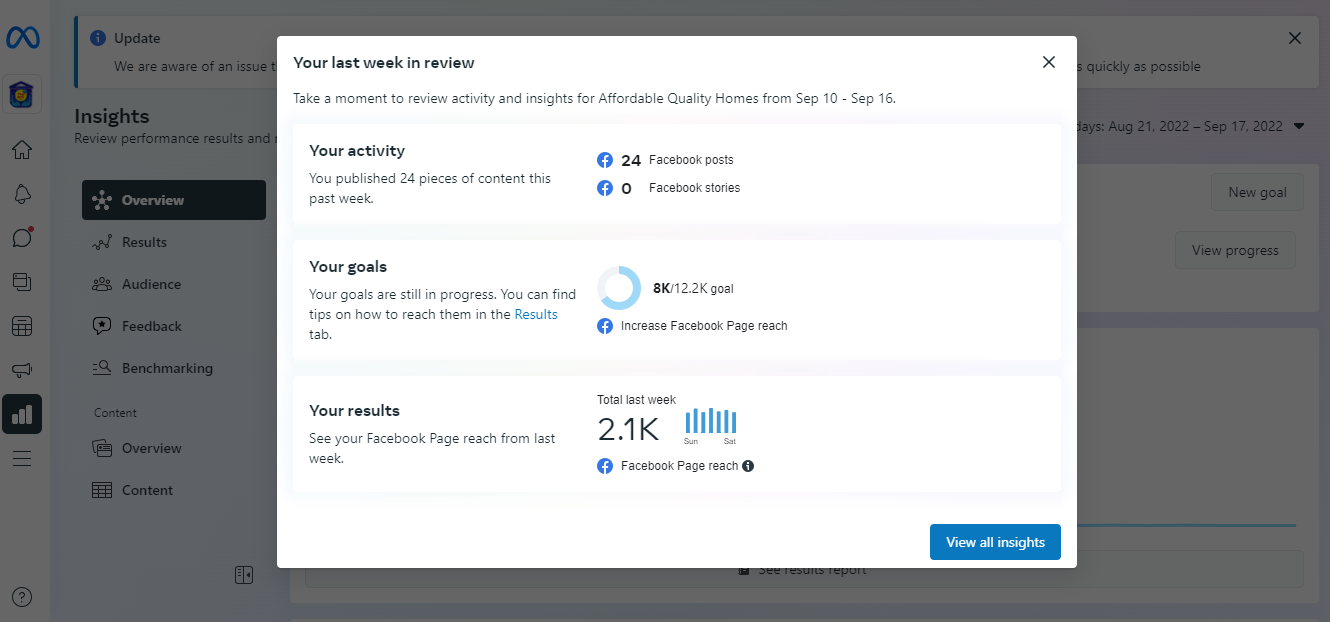Open the date range dropdown arrow

1299,127
